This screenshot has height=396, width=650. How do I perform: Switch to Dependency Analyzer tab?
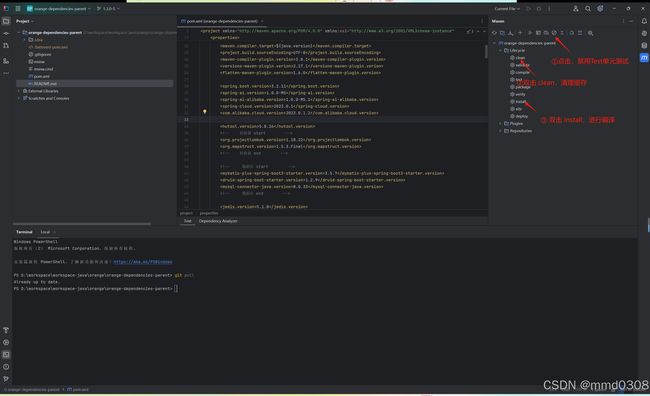coord(218,221)
